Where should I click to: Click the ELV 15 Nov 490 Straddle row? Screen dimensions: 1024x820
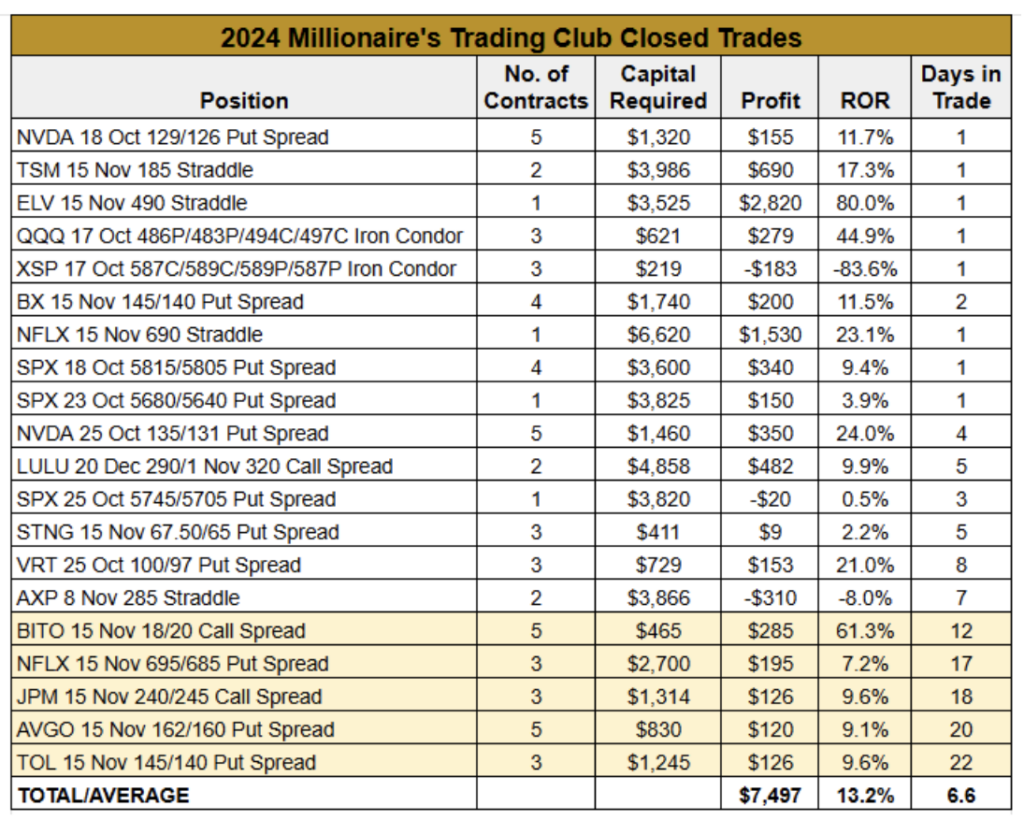tap(511, 202)
